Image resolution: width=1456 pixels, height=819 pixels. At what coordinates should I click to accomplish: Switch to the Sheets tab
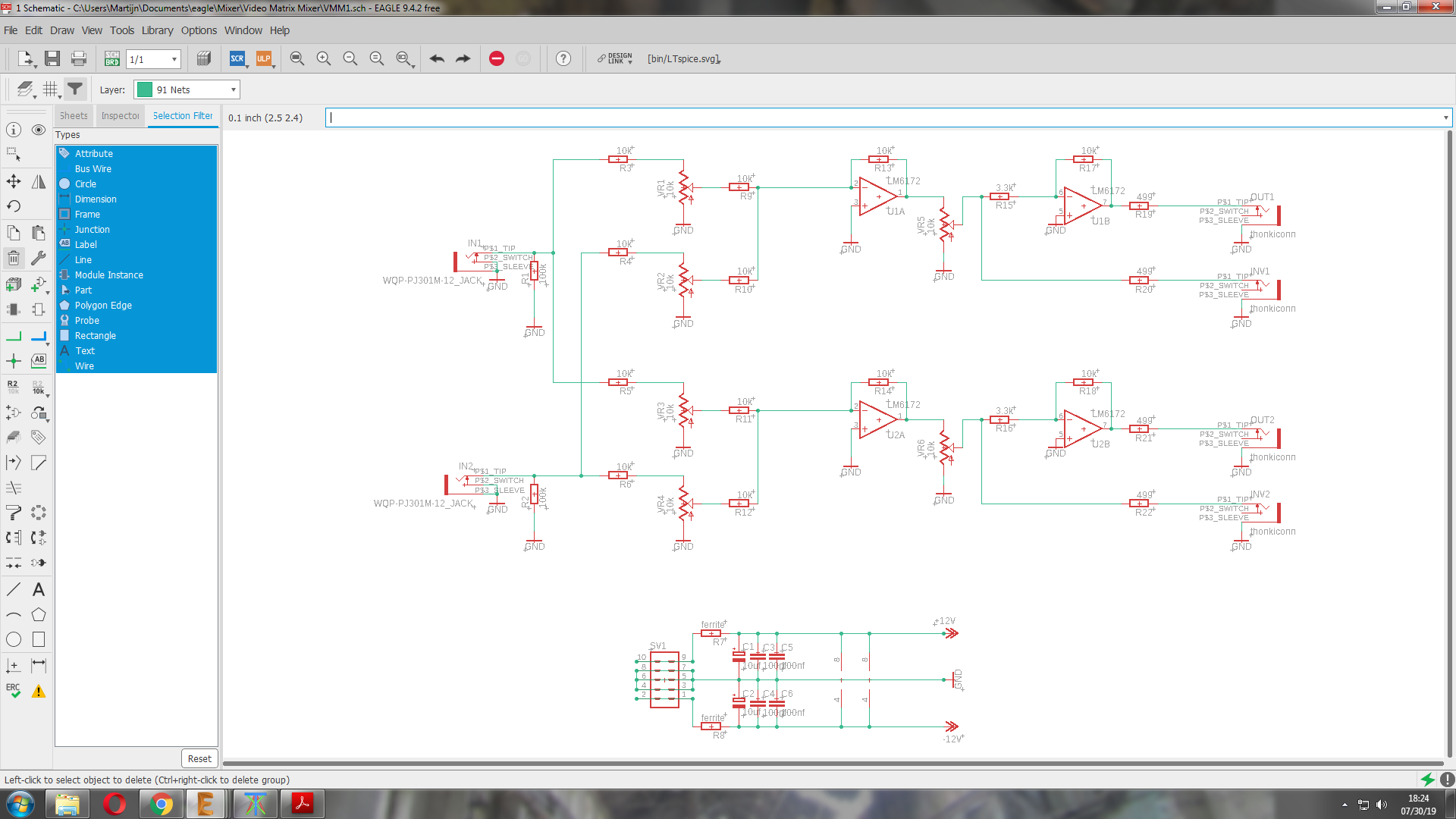click(74, 116)
